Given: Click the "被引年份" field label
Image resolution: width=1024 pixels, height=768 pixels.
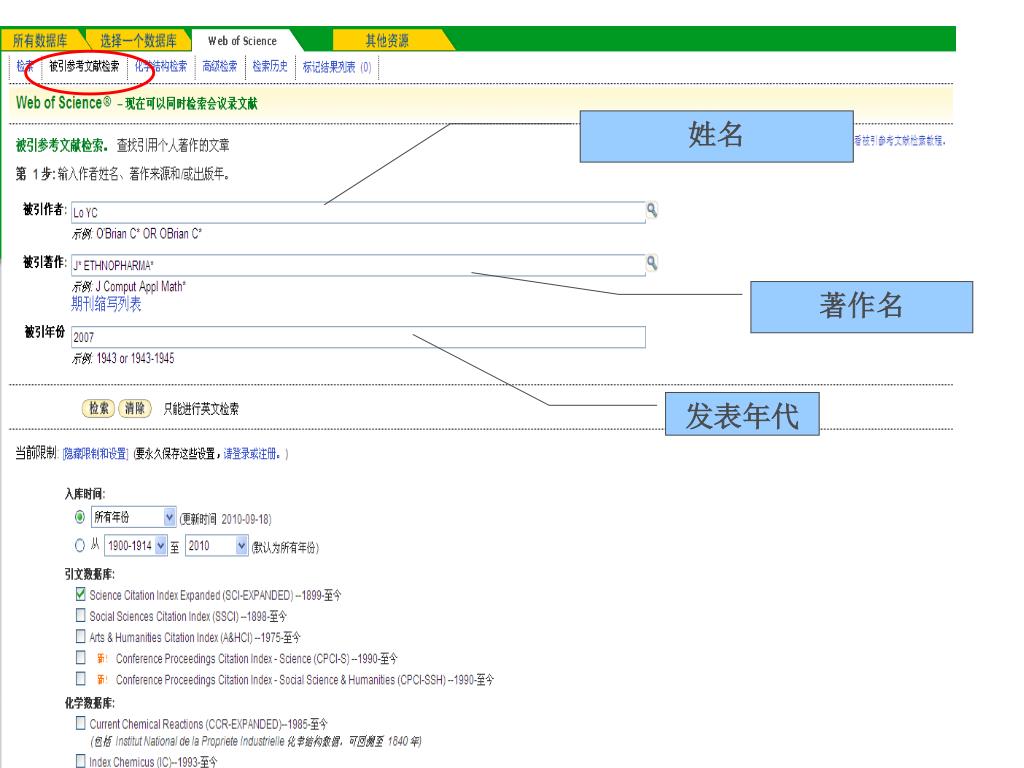Looking at the screenshot, I should [44, 332].
